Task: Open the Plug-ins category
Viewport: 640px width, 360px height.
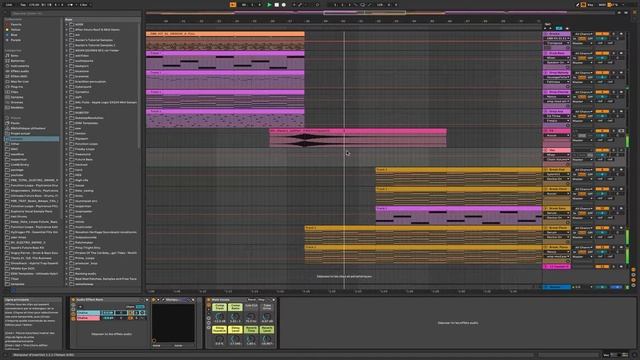Action: 16,87
